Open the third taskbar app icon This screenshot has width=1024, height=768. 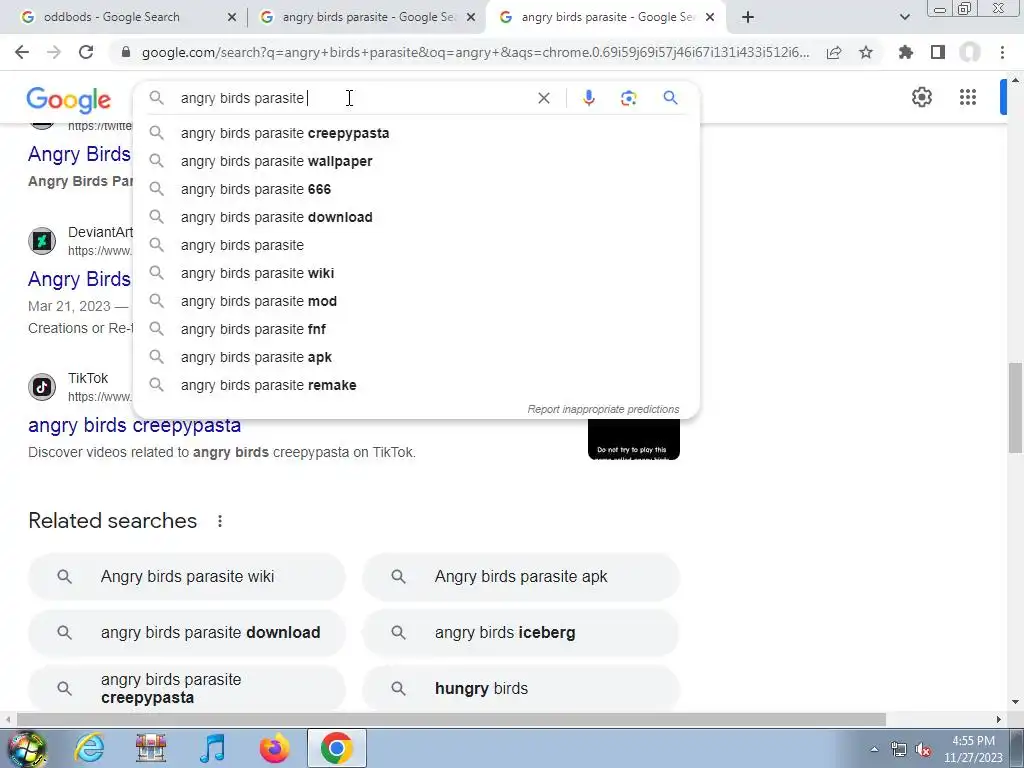(x=151, y=748)
